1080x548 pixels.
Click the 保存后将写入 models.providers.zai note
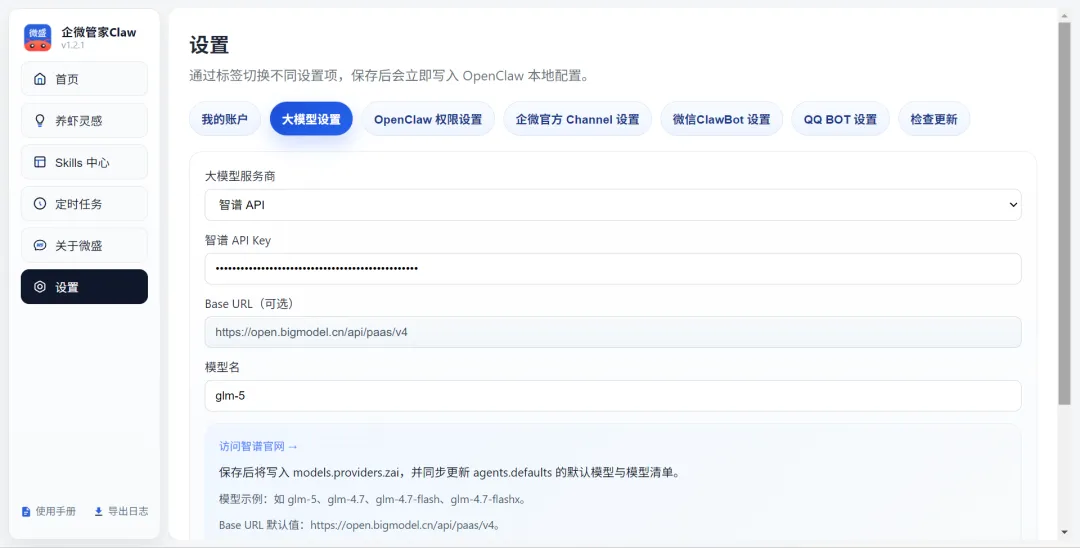click(x=449, y=473)
